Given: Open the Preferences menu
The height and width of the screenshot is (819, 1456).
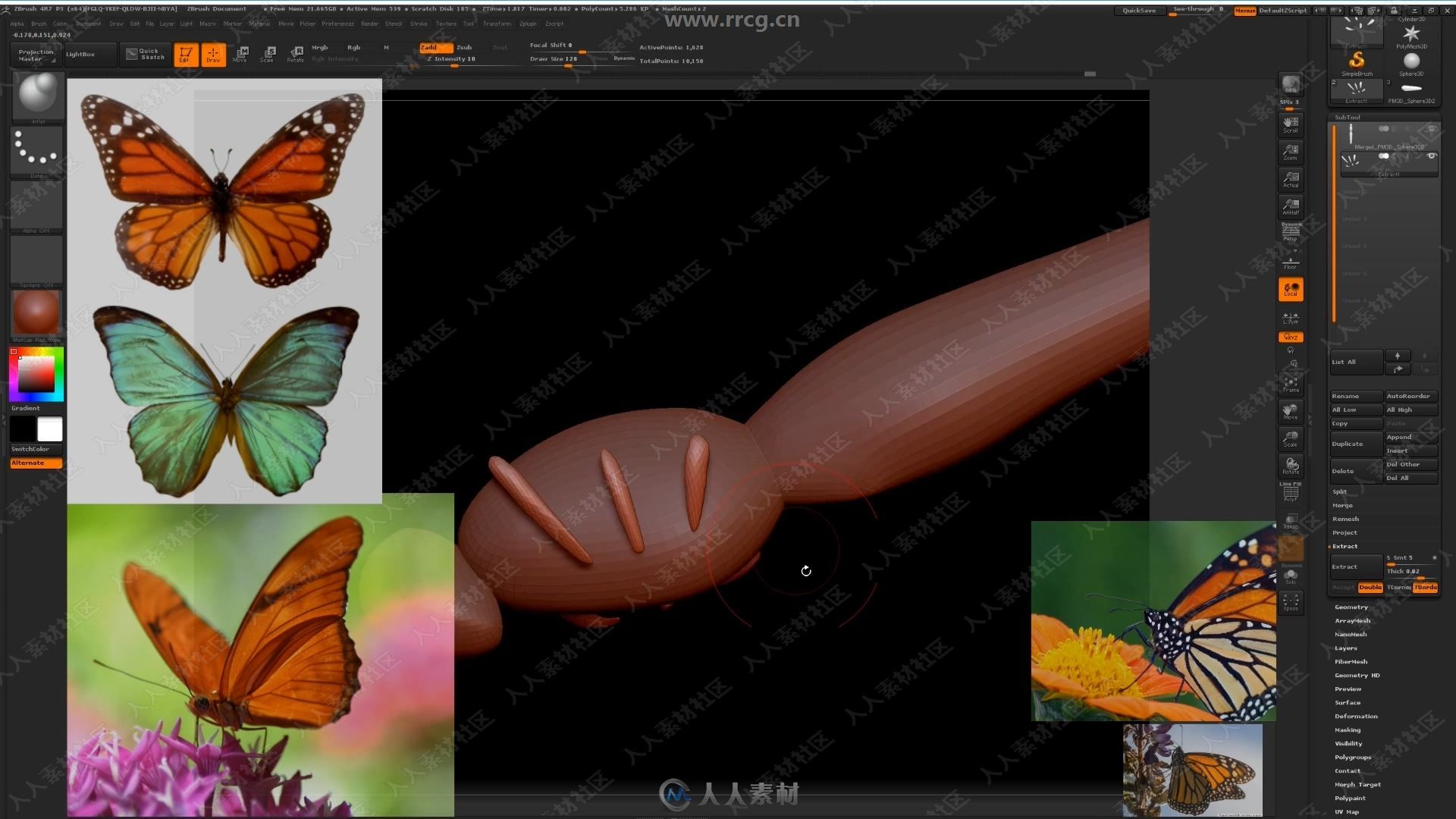Looking at the screenshot, I should tap(337, 24).
